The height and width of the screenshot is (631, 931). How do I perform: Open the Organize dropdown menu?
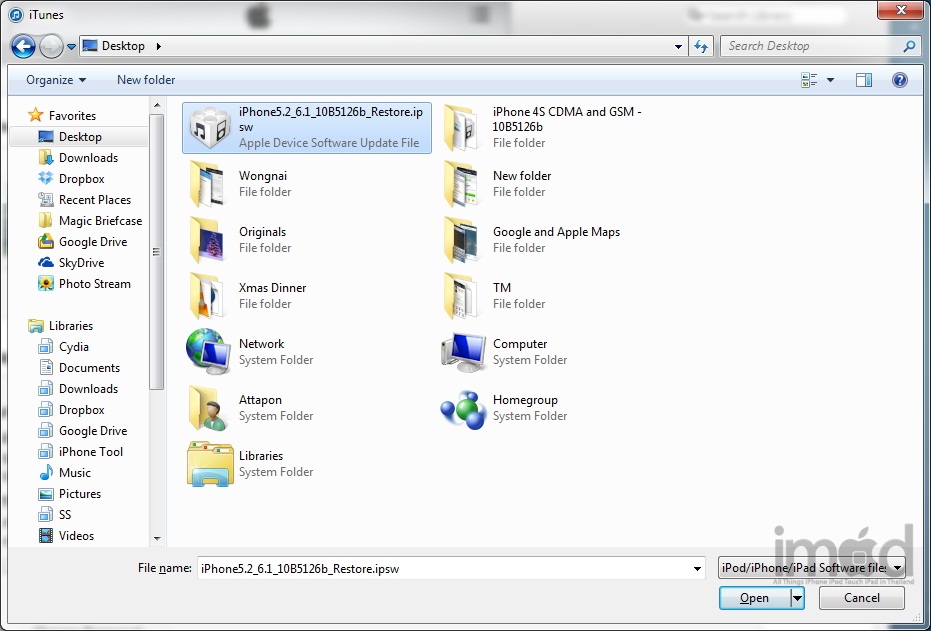coord(56,80)
